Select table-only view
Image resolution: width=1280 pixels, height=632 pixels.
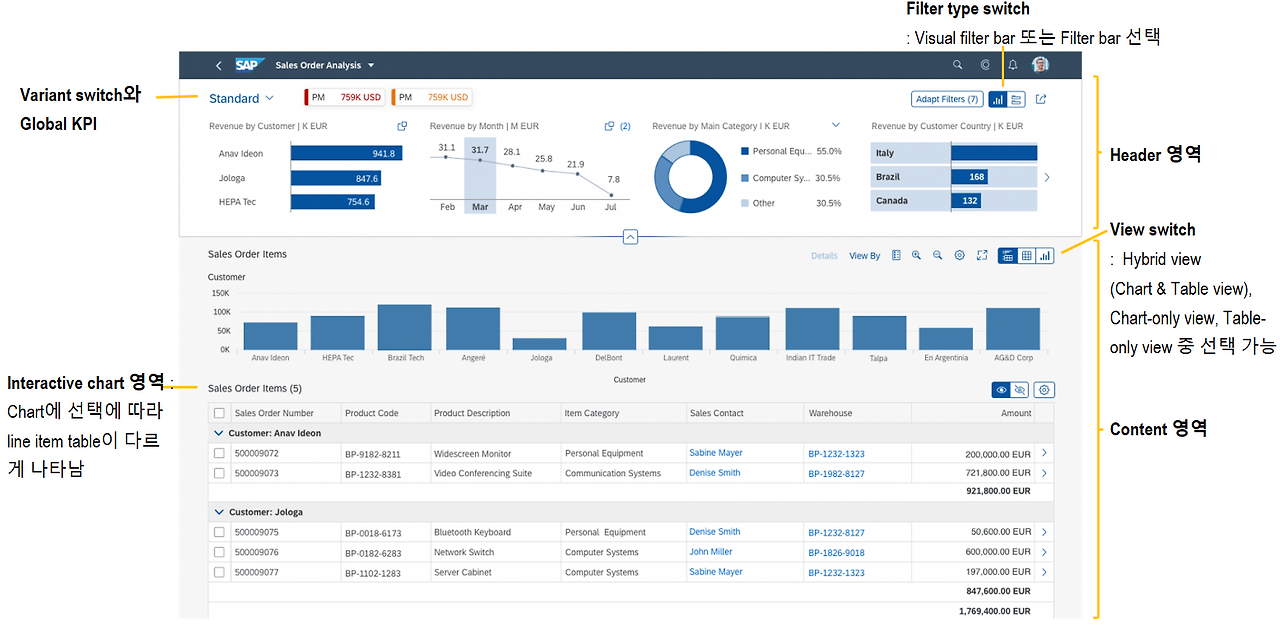1026,256
